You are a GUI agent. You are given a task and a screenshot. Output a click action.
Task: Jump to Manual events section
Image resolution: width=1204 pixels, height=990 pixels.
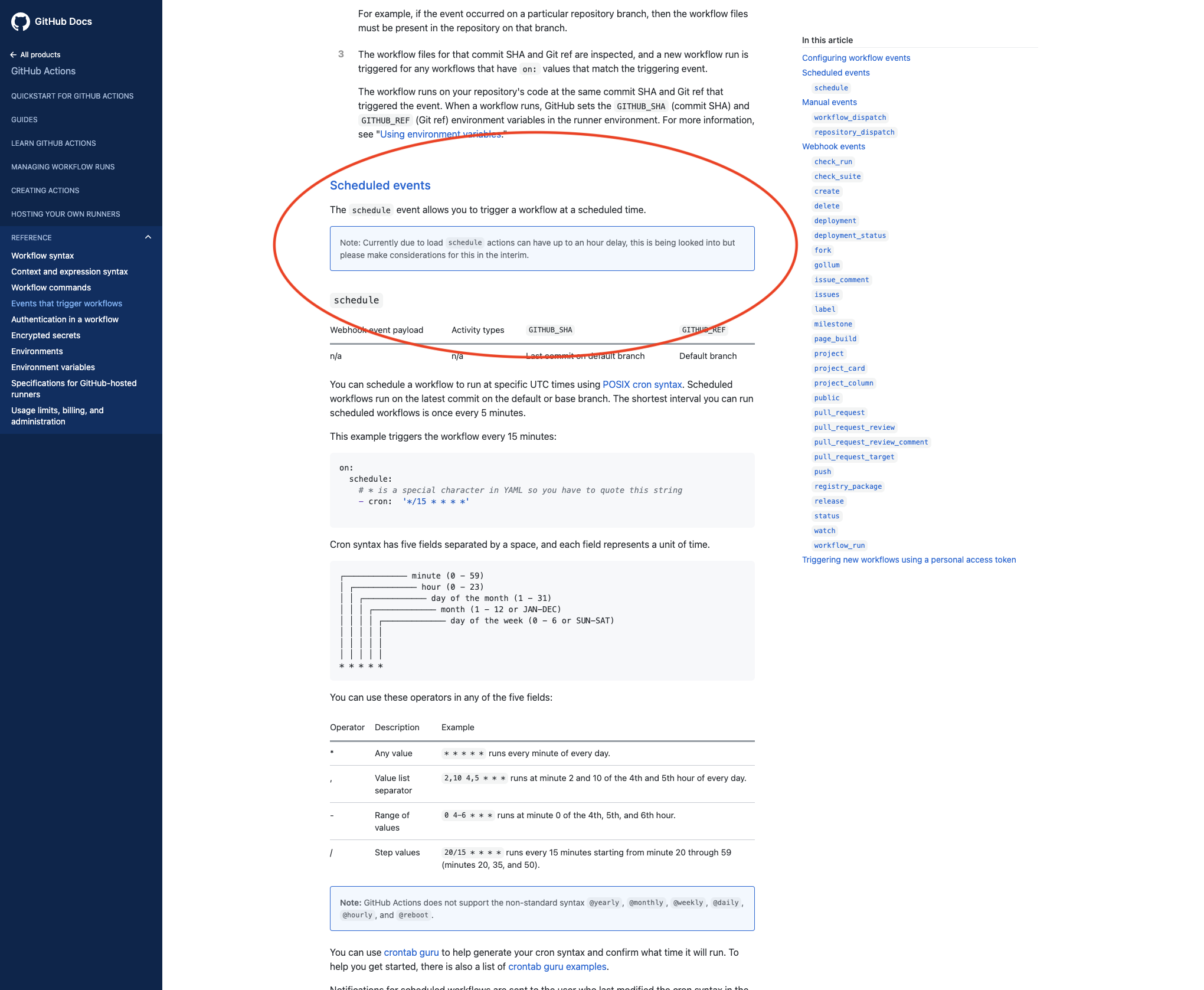tap(829, 102)
